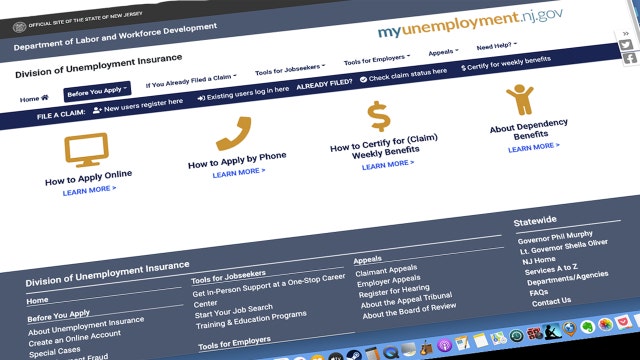Click Departments/Agencies link
Viewport: 640px width, 360px height.
567,278
